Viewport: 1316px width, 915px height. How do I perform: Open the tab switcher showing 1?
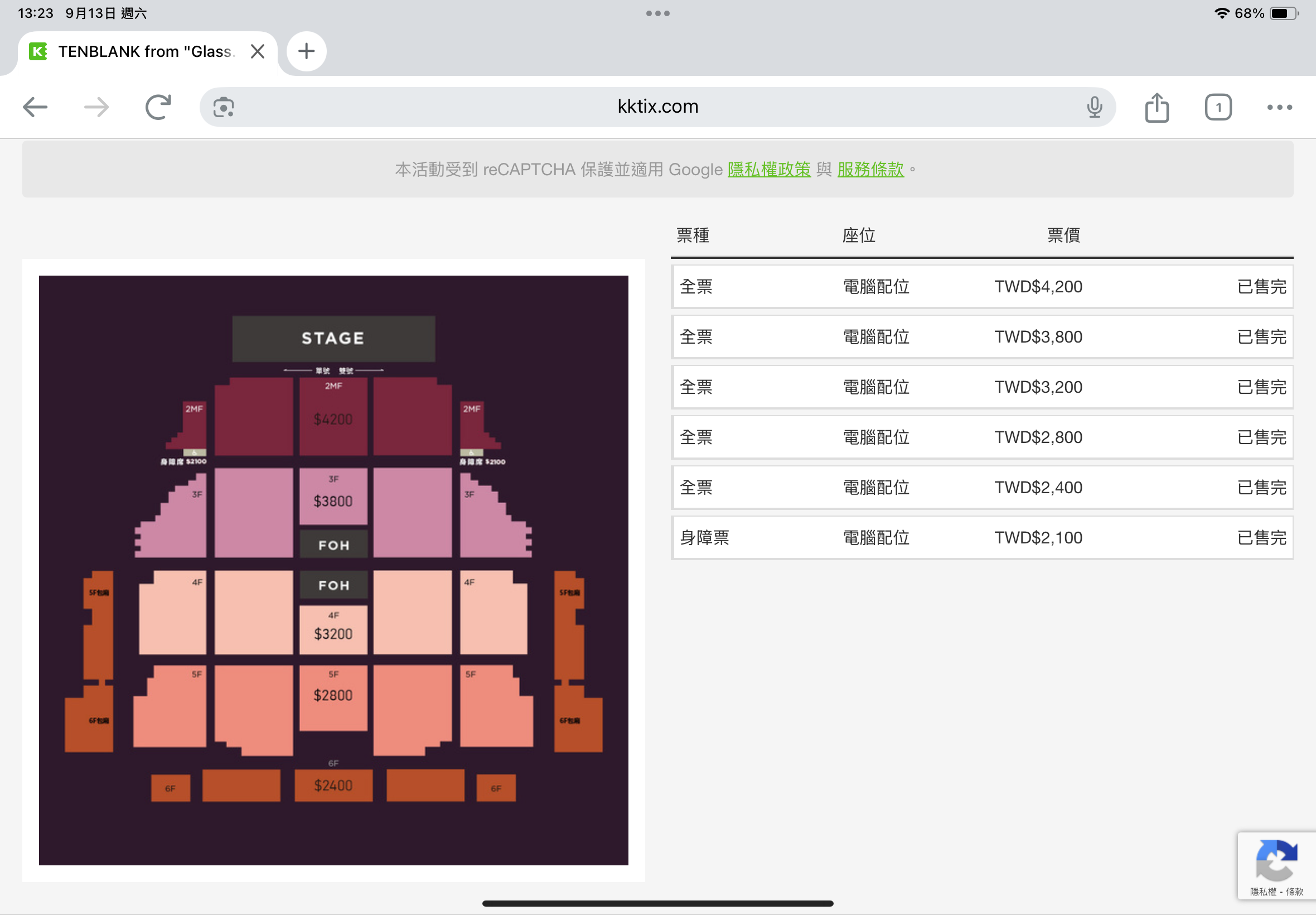(1218, 107)
